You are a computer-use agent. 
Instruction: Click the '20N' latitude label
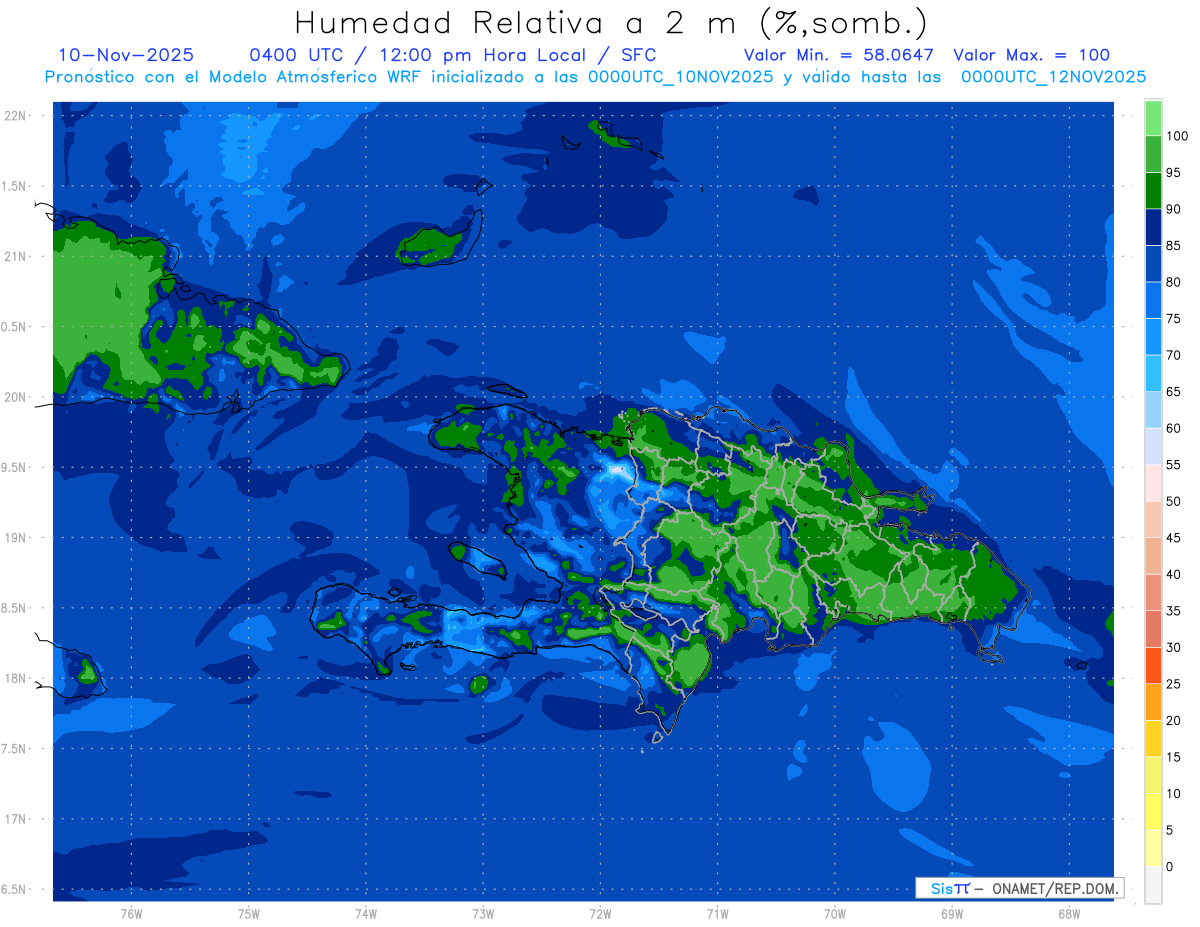pos(14,397)
